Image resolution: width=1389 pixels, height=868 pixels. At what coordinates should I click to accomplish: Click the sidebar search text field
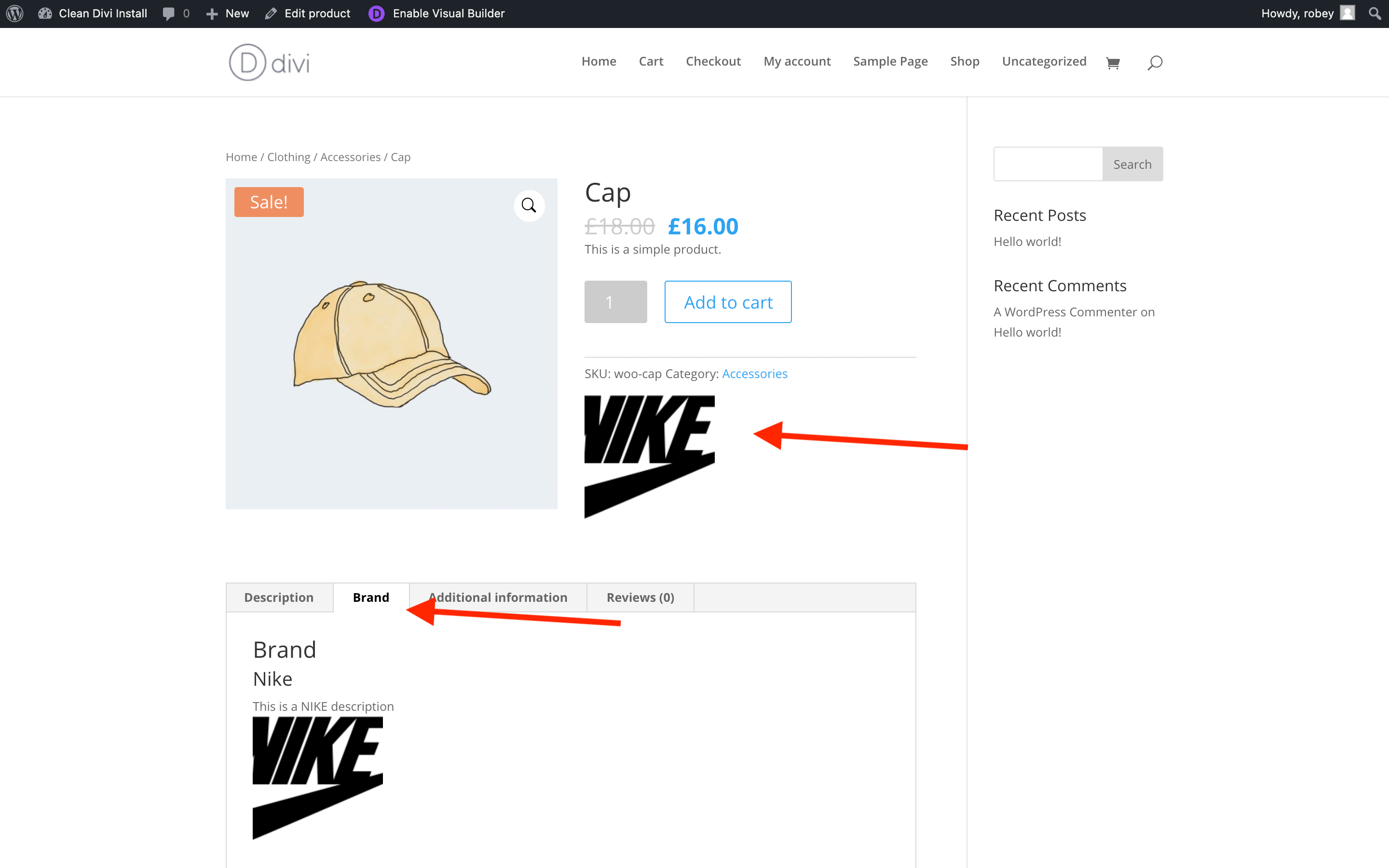(x=1048, y=164)
